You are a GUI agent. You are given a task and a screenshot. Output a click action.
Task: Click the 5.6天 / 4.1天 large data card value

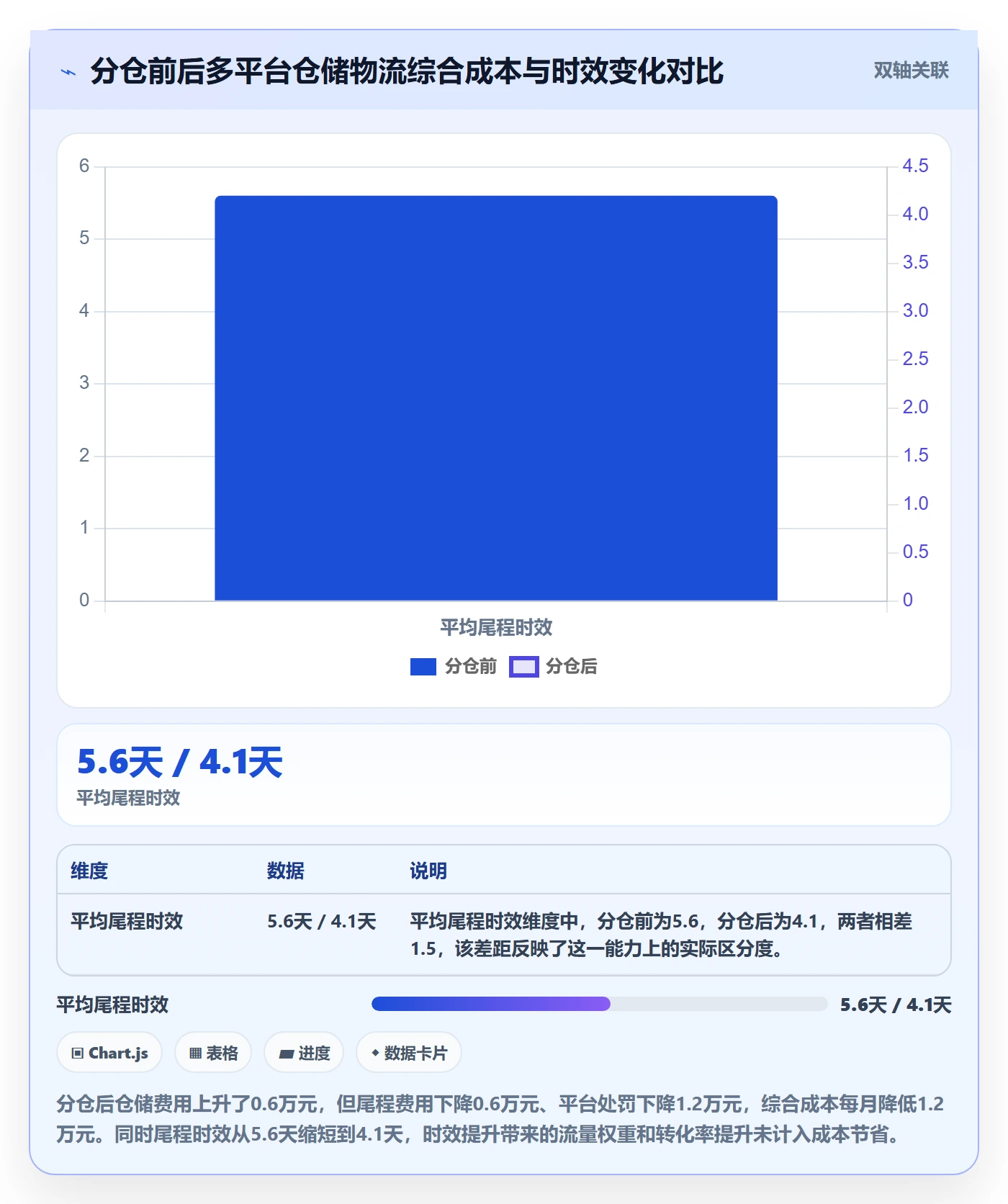pos(180,762)
